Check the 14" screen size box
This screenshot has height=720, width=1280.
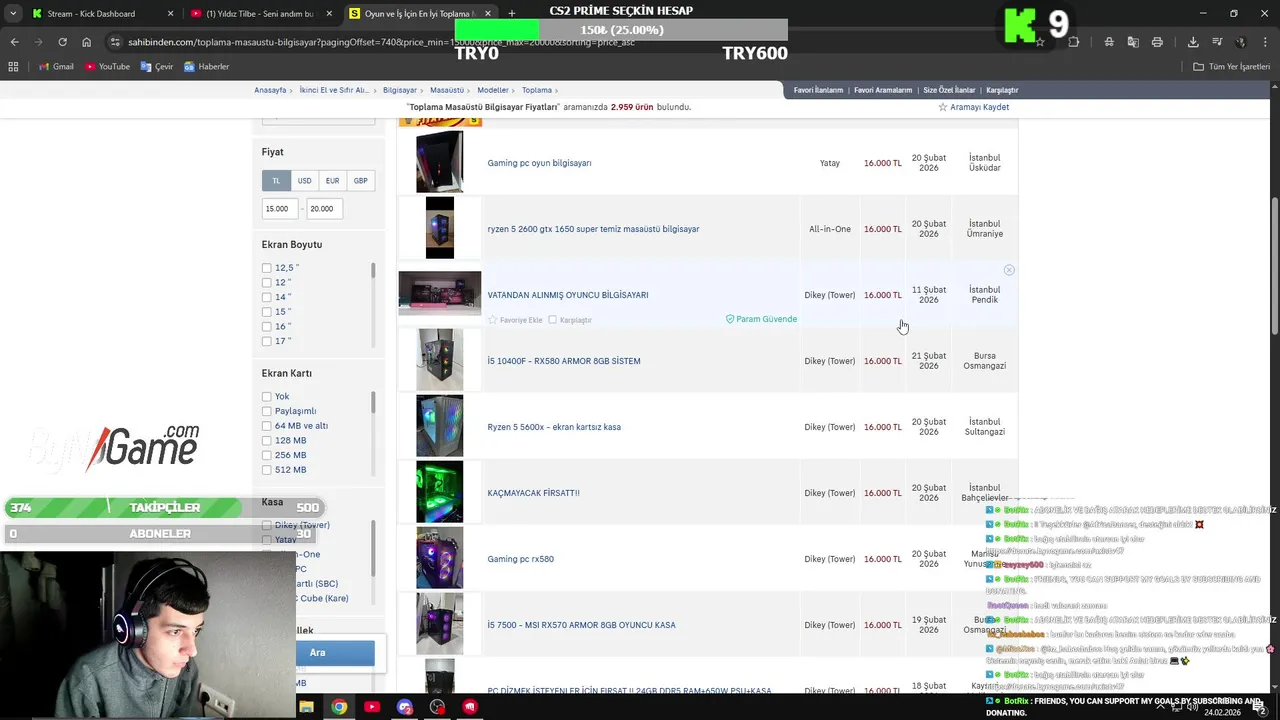pyautogui.click(x=267, y=297)
